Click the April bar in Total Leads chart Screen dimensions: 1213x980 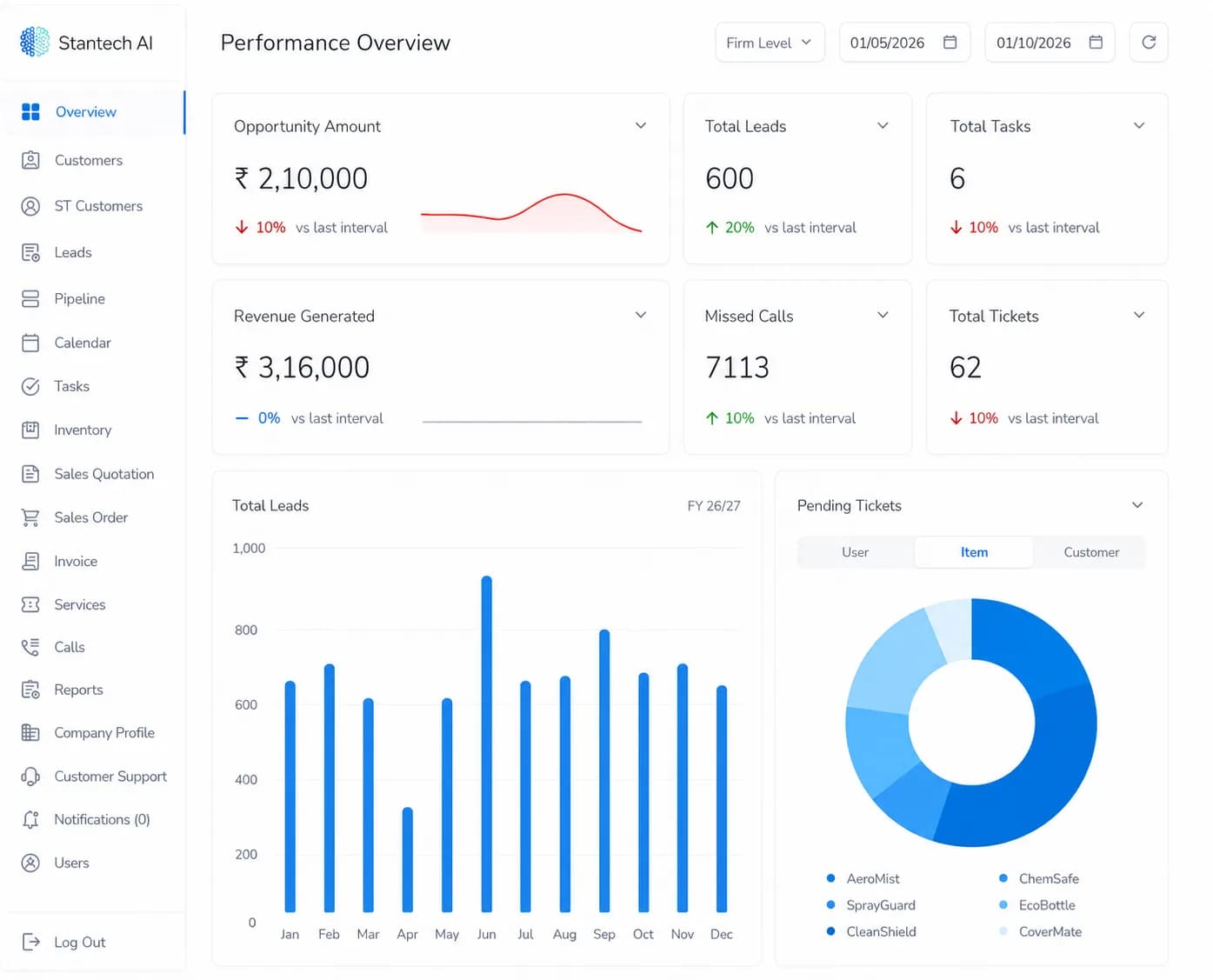click(408, 860)
